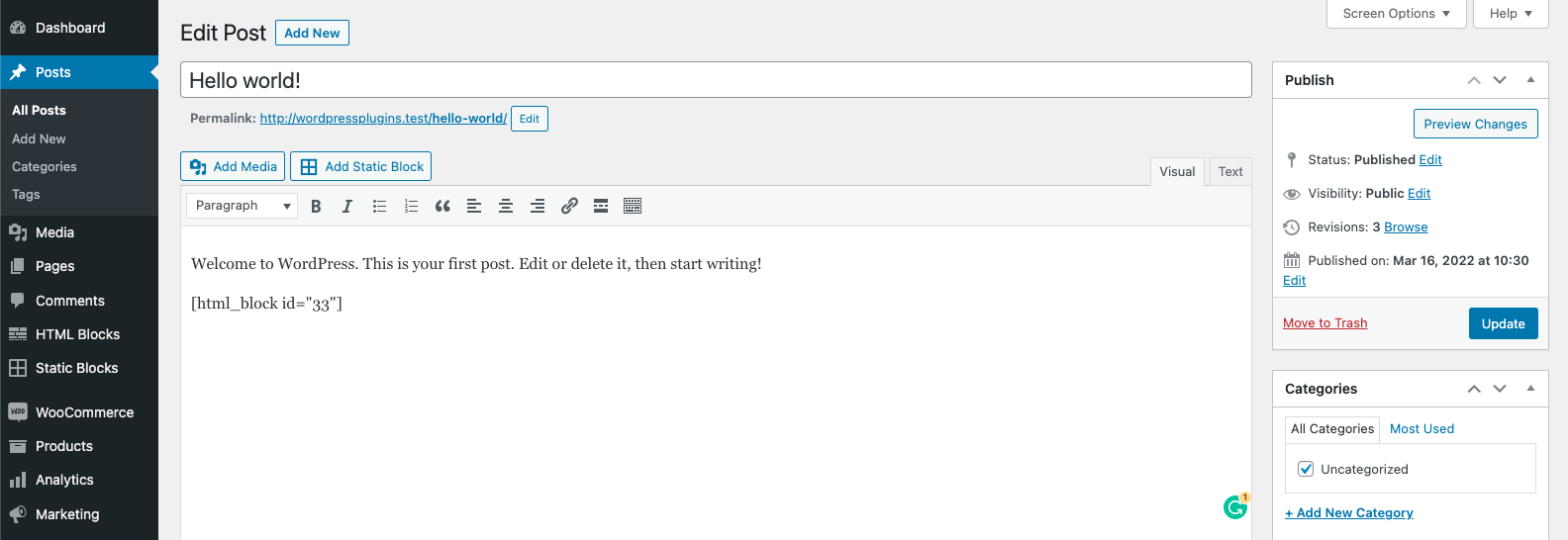This screenshot has width=1568, height=540.
Task: Open Dashboard from sidebar
Action: 79,28
